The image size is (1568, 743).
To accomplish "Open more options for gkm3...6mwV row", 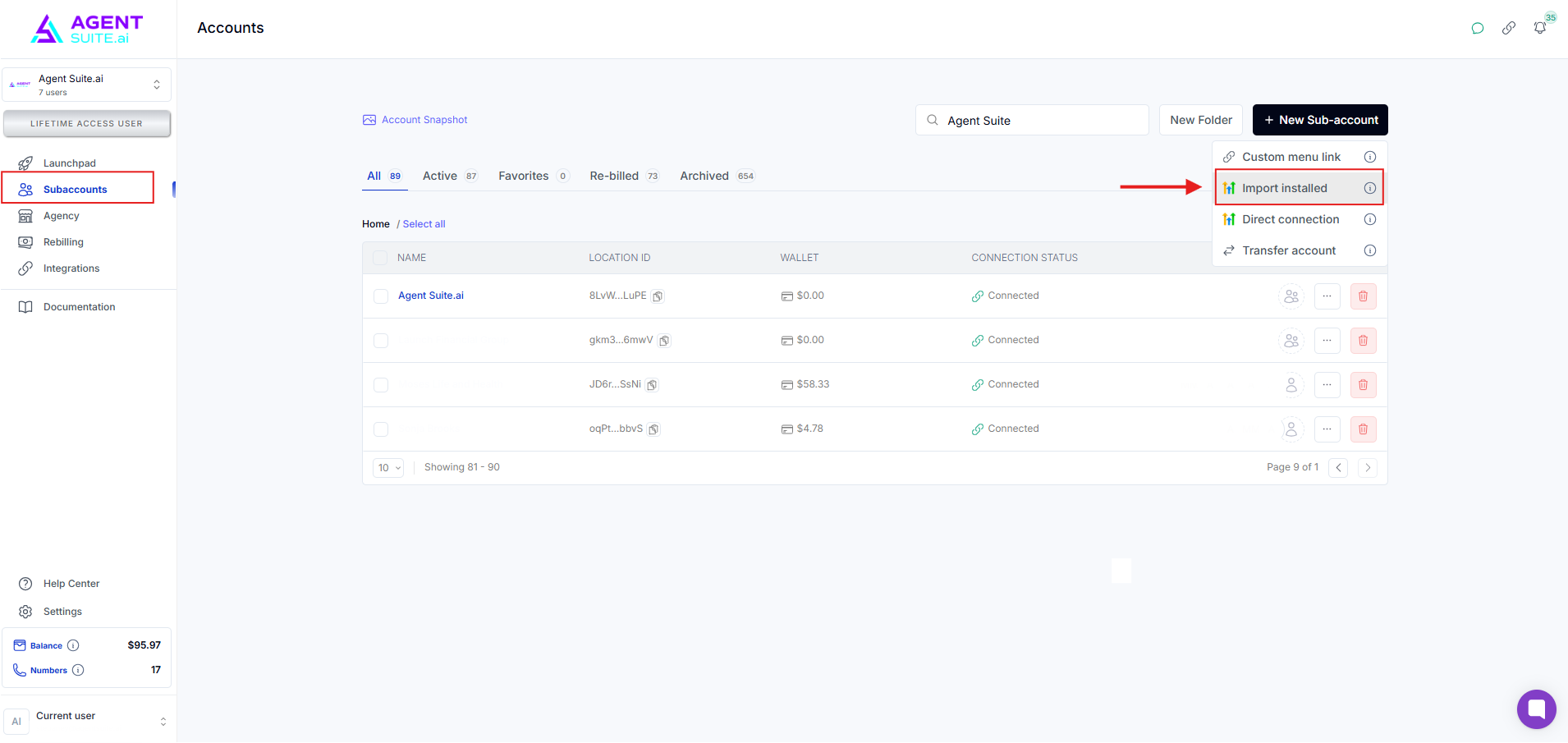I will [x=1327, y=341].
